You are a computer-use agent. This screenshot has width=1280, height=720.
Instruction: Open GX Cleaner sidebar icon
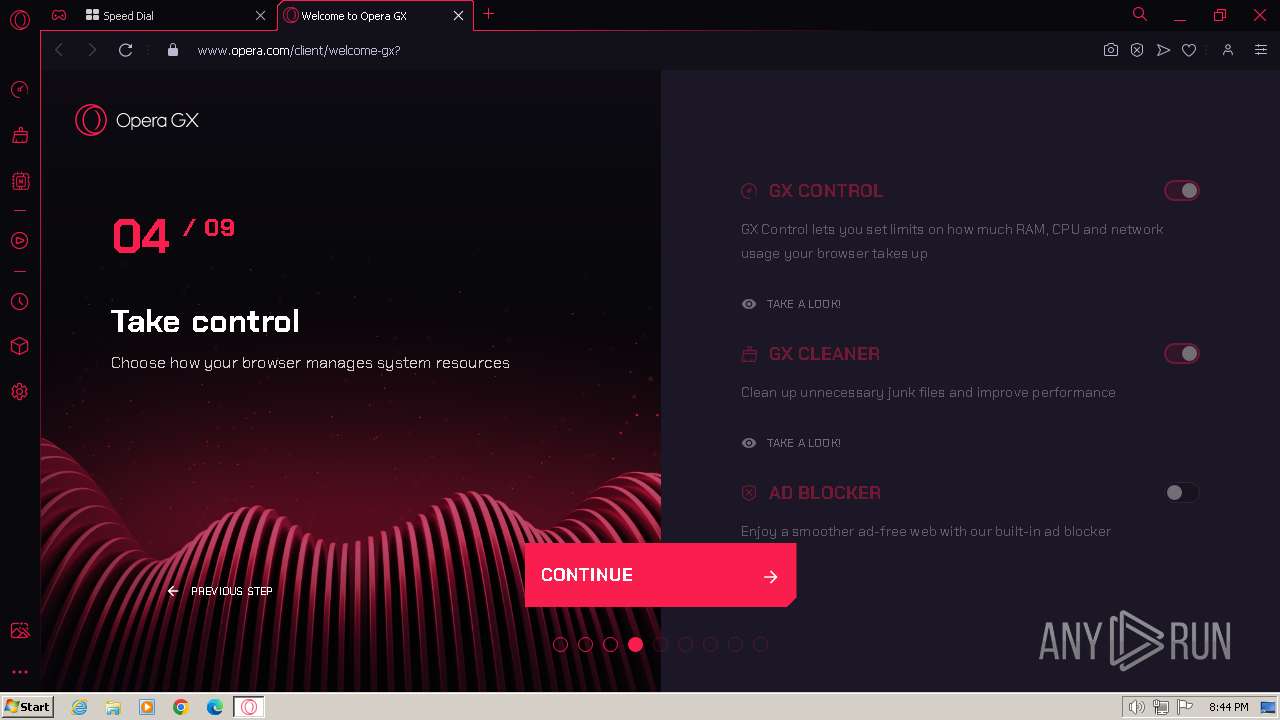19,135
